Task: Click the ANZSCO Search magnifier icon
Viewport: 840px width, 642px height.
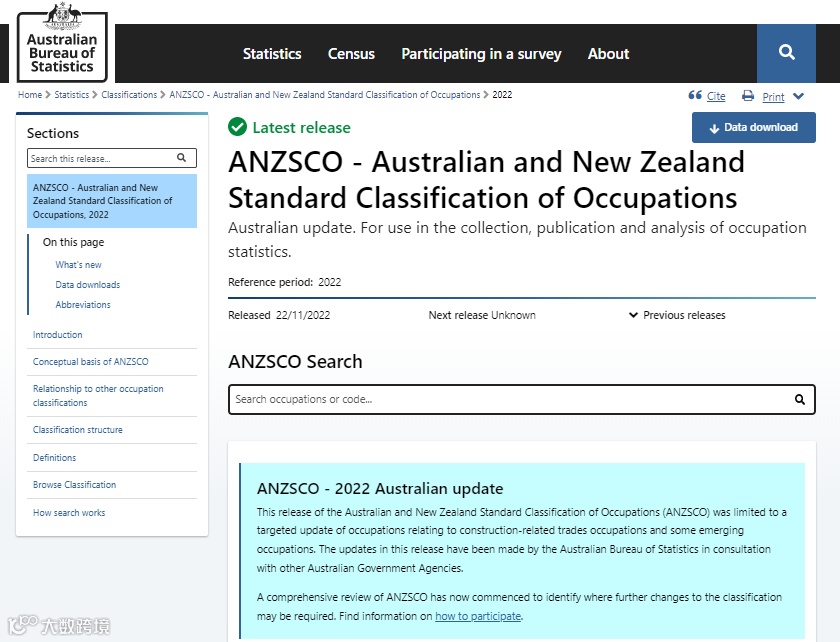Action: [799, 399]
